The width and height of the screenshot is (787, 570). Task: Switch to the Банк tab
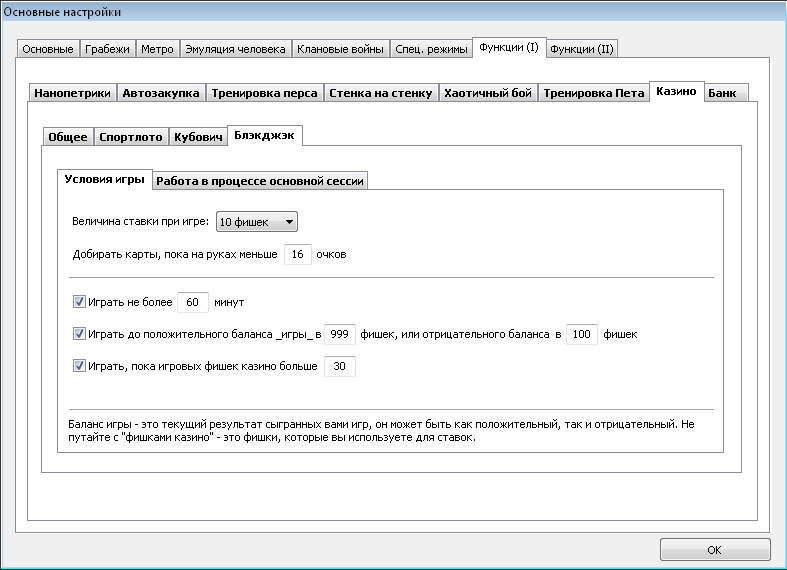click(722, 93)
